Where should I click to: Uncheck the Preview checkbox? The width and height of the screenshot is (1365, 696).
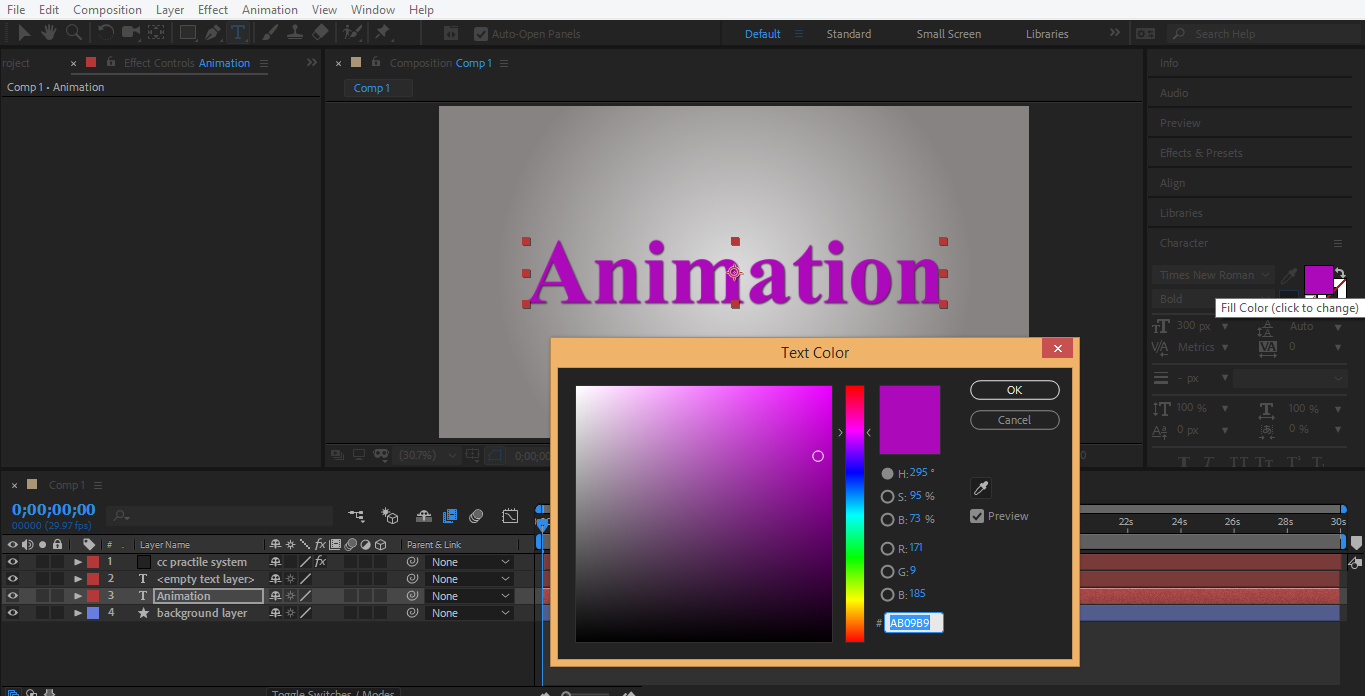(977, 516)
